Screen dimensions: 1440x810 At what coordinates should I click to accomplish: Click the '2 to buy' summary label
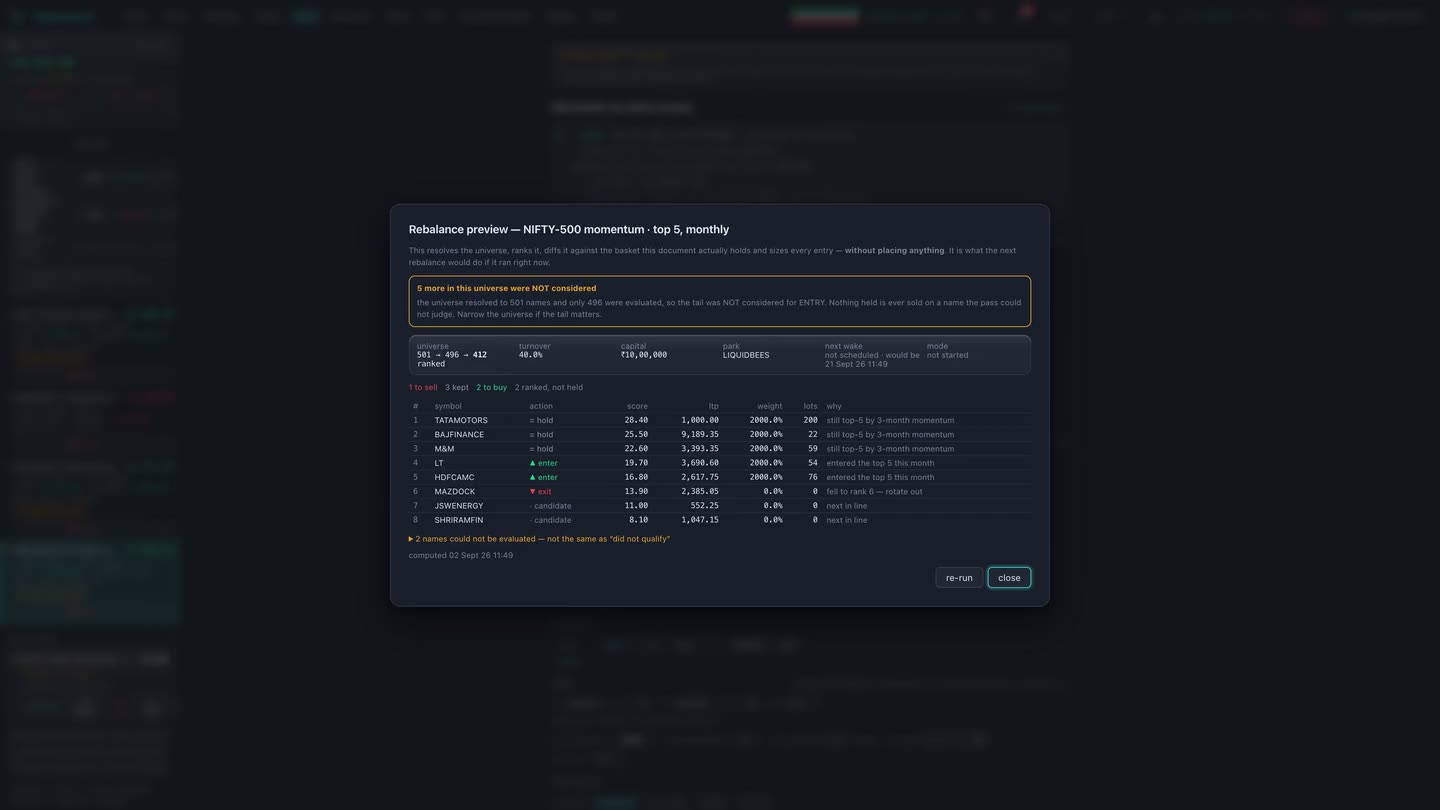(x=491, y=387)
